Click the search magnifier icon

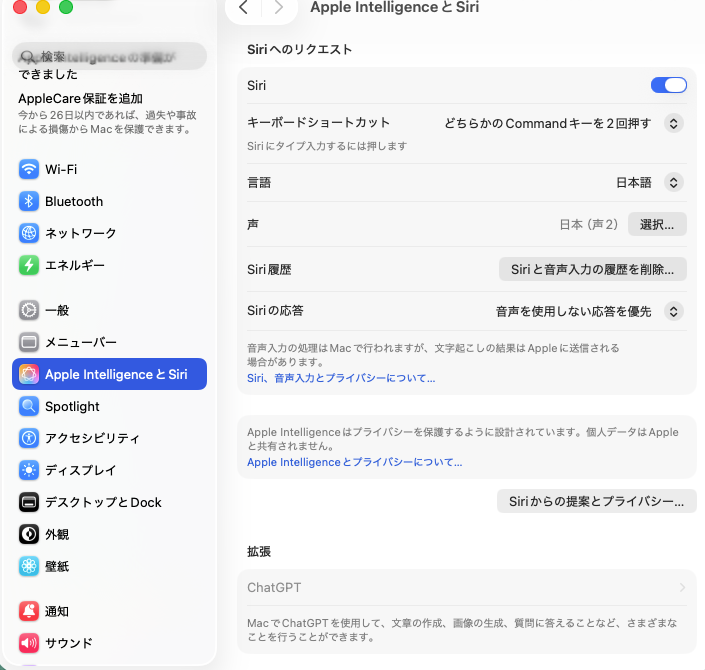[28, 57]
